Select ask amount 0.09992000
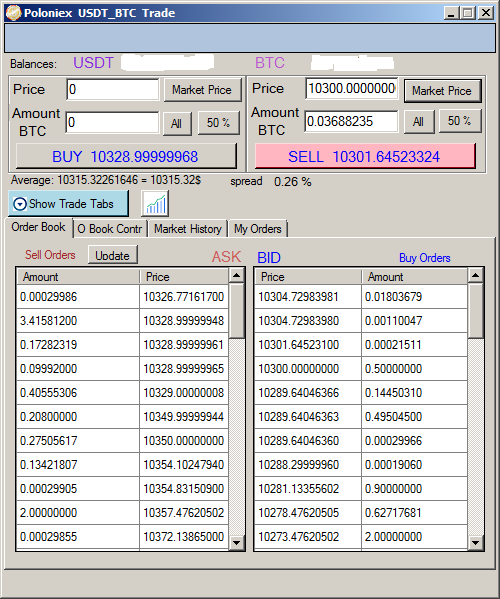 78,369
